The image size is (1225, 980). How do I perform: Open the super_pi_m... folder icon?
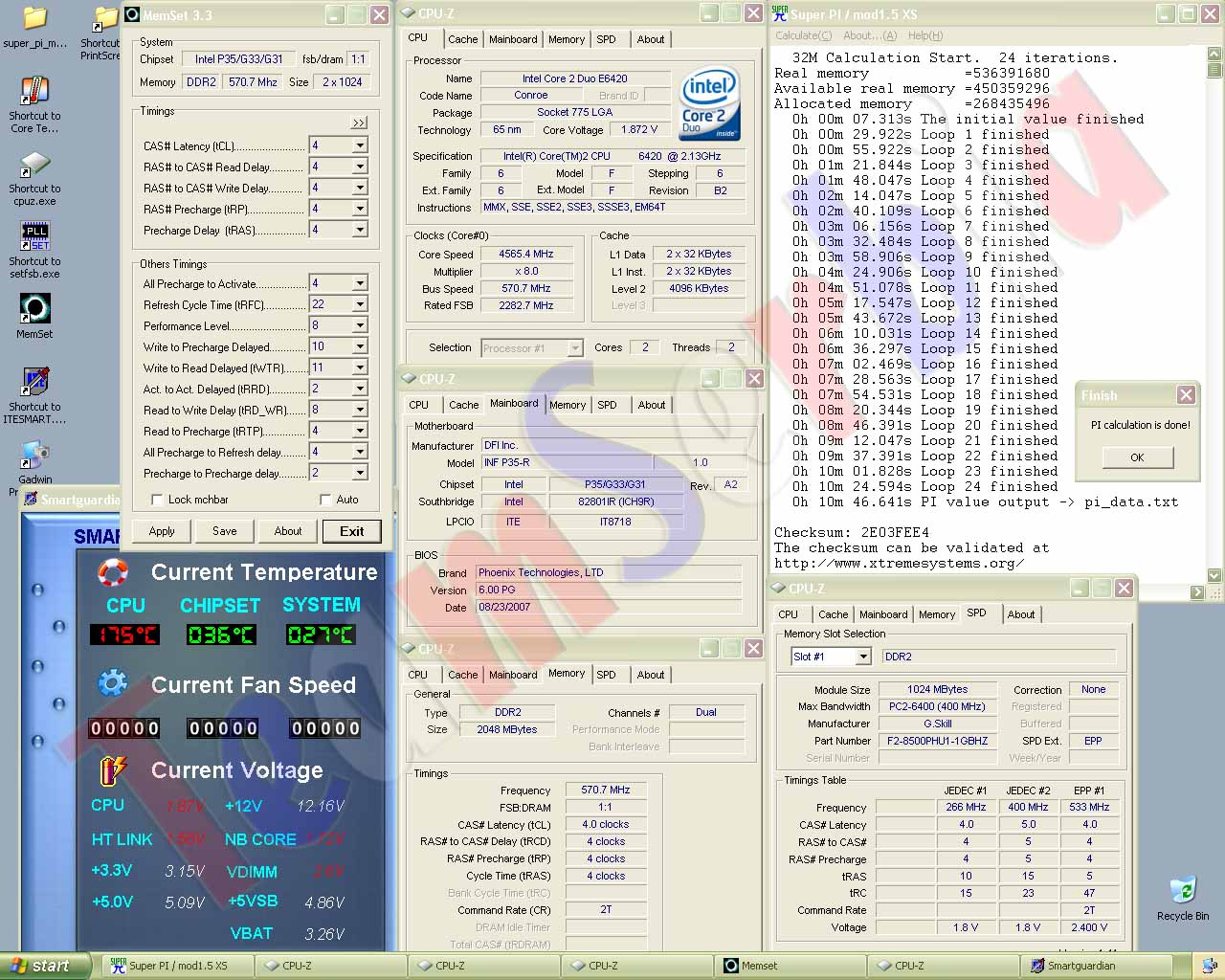pos(34,28)
